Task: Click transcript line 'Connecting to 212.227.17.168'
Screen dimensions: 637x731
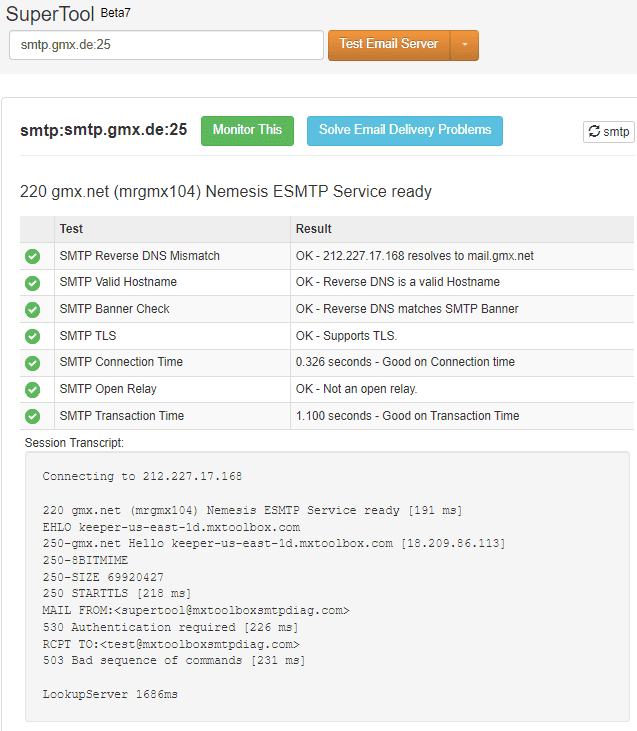Action: coord(142,476)
